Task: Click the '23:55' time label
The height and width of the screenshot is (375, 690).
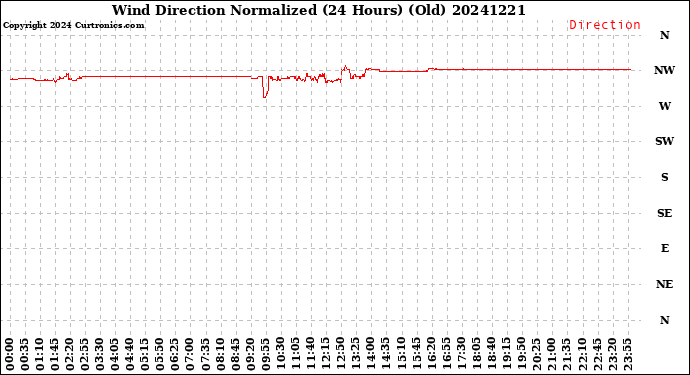Action: tap(628, 354)
